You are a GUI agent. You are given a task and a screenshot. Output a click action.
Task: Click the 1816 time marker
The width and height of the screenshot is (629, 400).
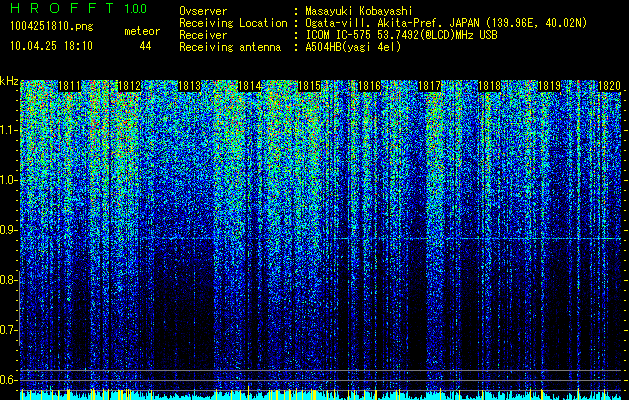[369, 86]
